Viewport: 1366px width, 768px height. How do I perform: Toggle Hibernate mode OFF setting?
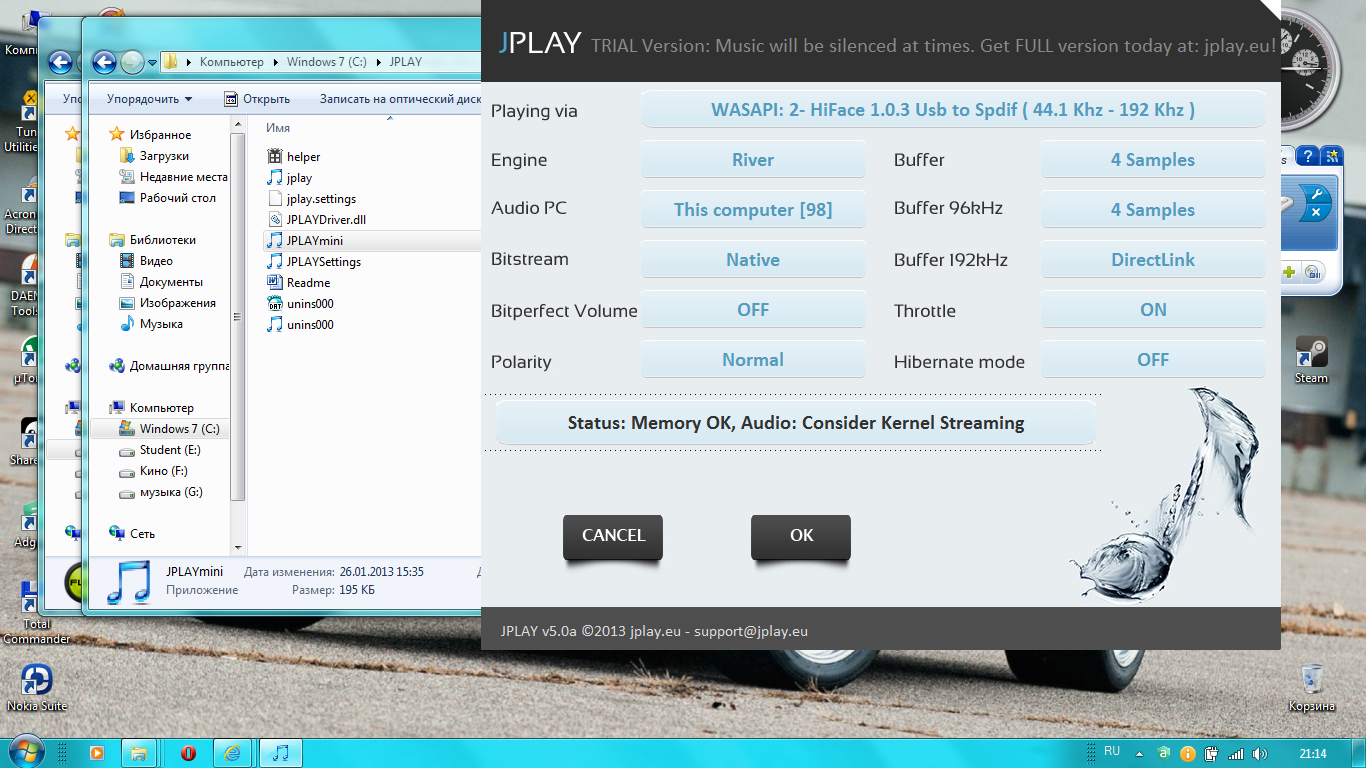coord(1153,360)
